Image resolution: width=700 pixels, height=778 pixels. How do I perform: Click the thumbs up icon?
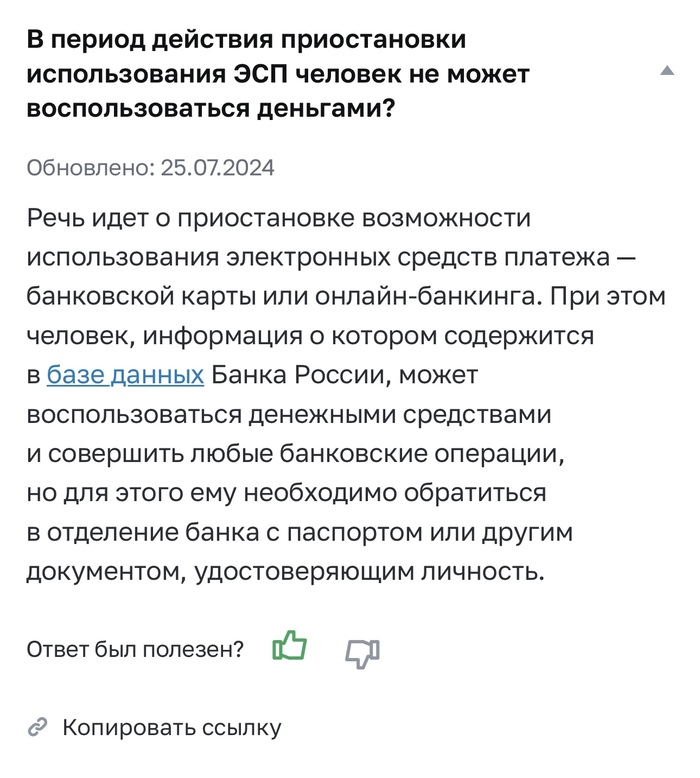(289, 647)
